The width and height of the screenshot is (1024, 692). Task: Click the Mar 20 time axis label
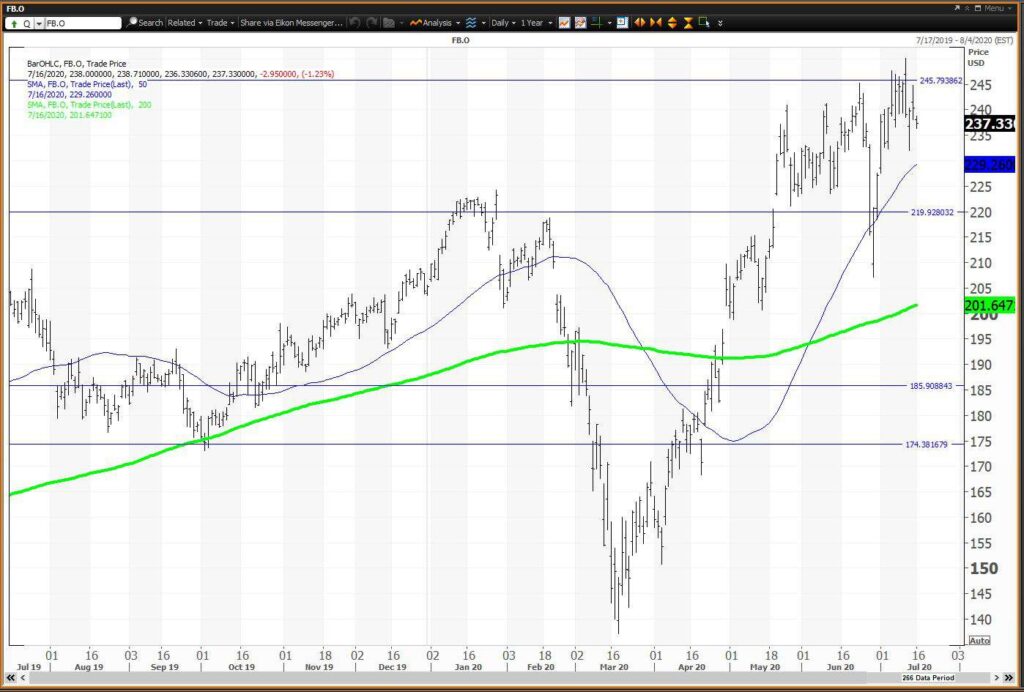pyautogui.click(x=613, y=667)
